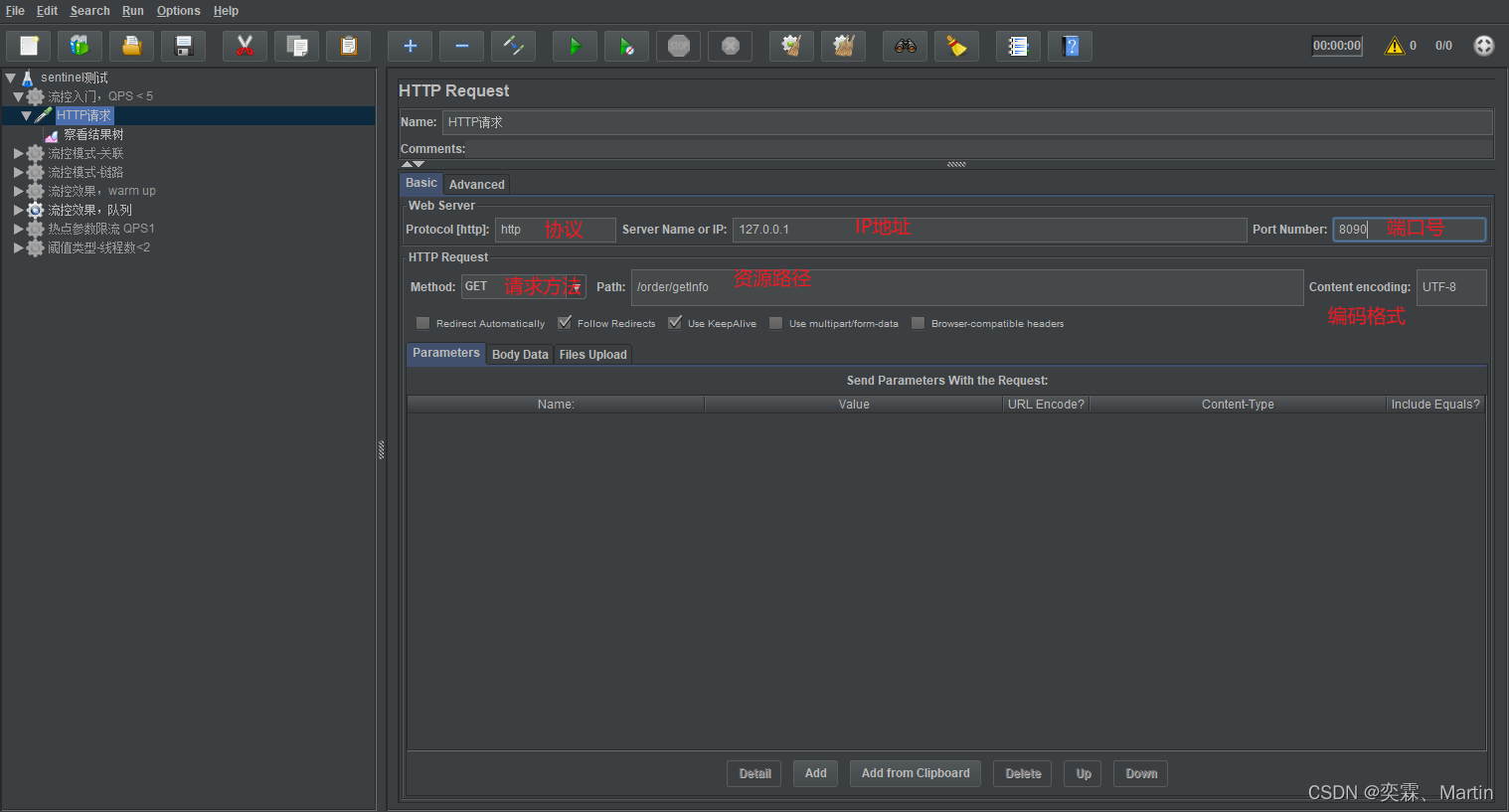Click the Add from Clipboard button
Viewport: 1509px width, 812px height.
tap(915, 773)
